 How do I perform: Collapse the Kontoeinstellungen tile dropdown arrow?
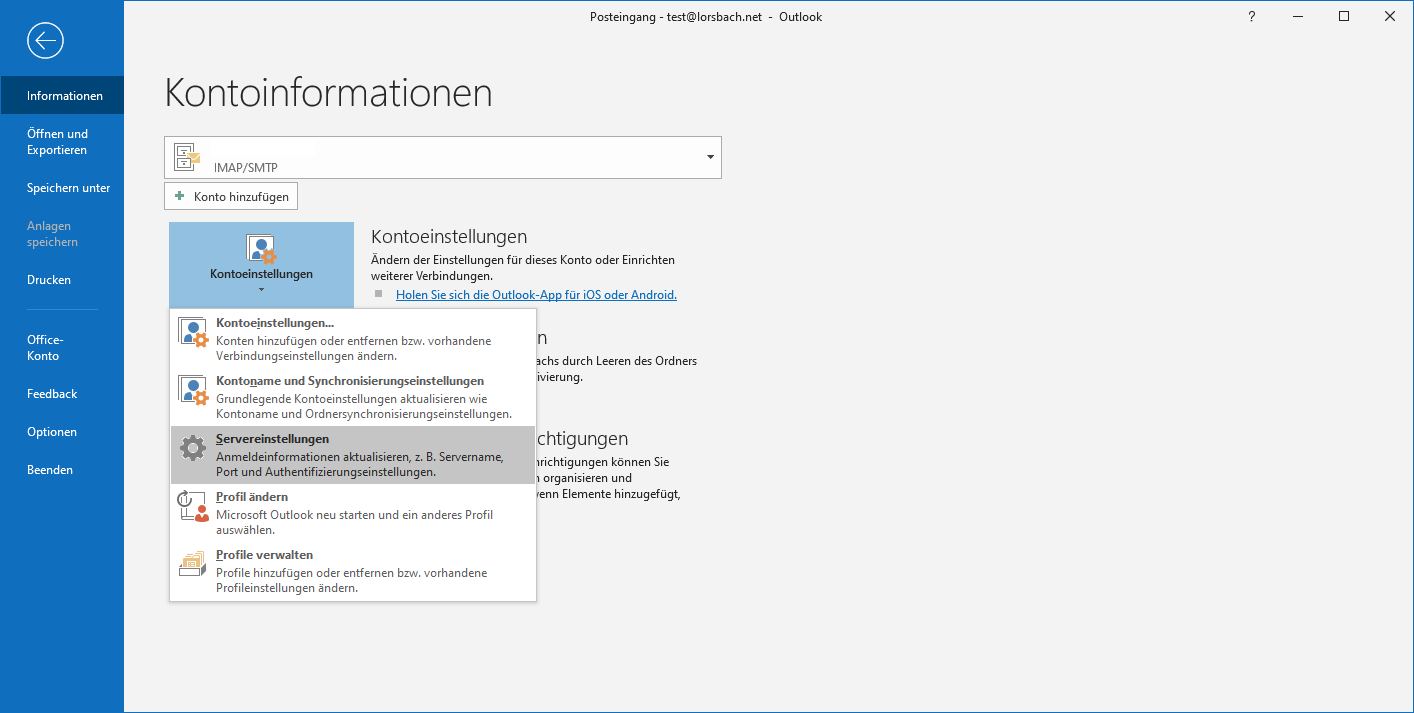click(x=261, y=290)
